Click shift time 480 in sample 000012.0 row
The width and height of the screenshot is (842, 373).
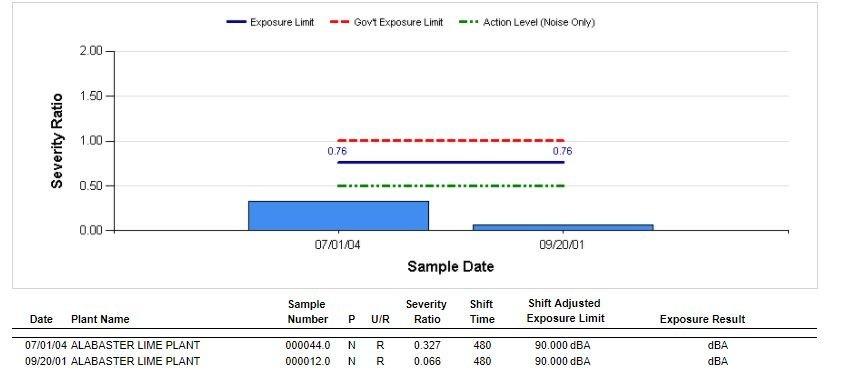[482, 361]
